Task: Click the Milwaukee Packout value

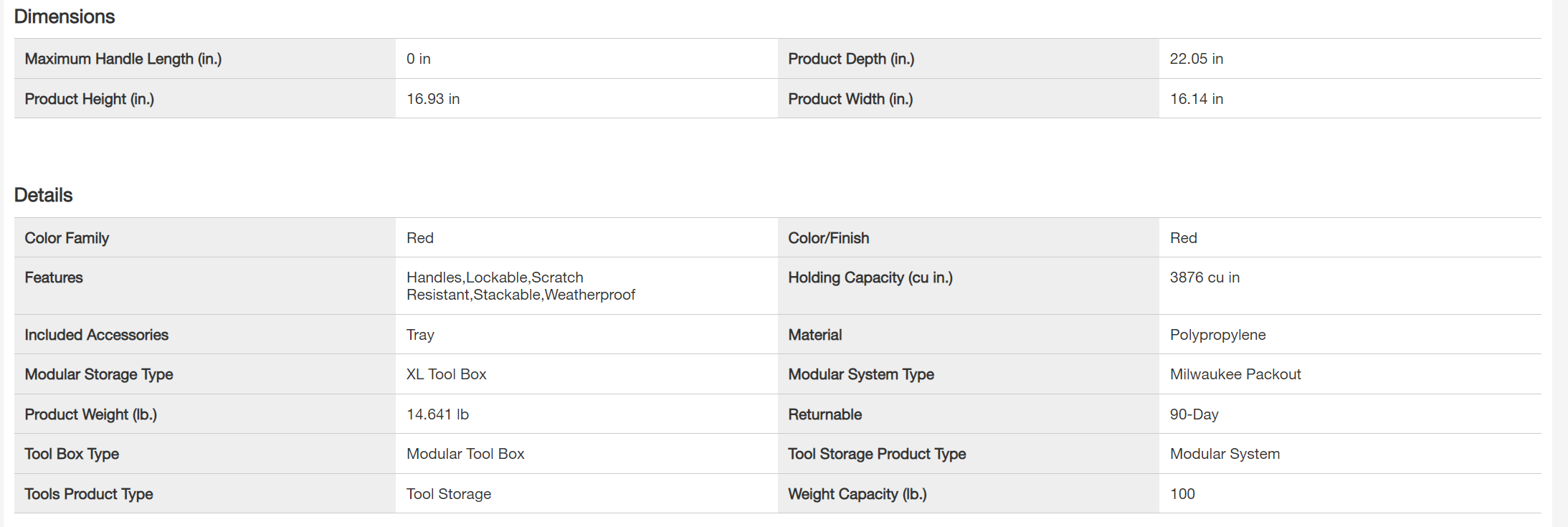Action: [x=1235, y=374]
